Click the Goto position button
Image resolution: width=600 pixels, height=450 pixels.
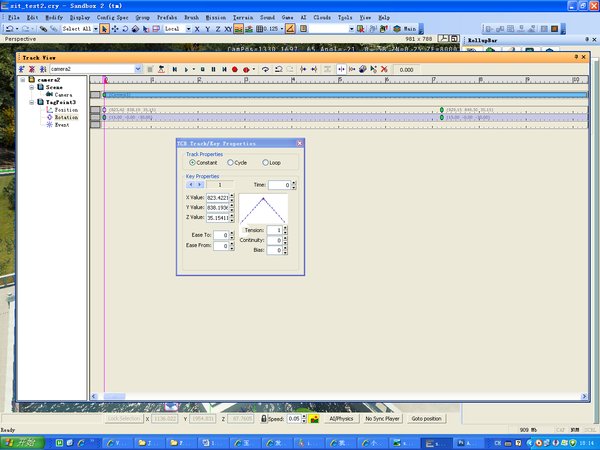tap(426, 419)
